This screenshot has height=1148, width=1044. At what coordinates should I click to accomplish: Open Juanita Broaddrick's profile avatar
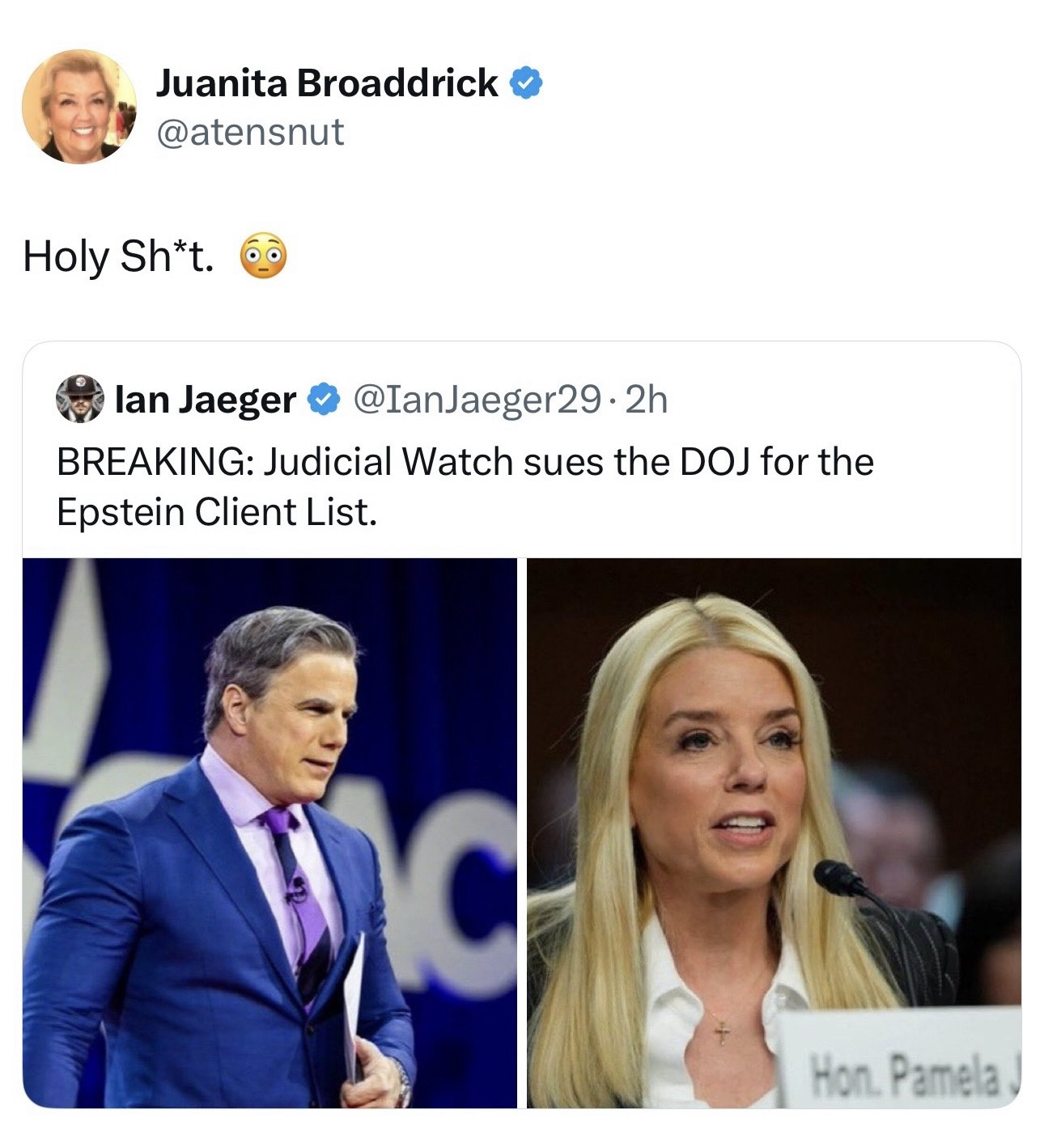pos(79,106)
